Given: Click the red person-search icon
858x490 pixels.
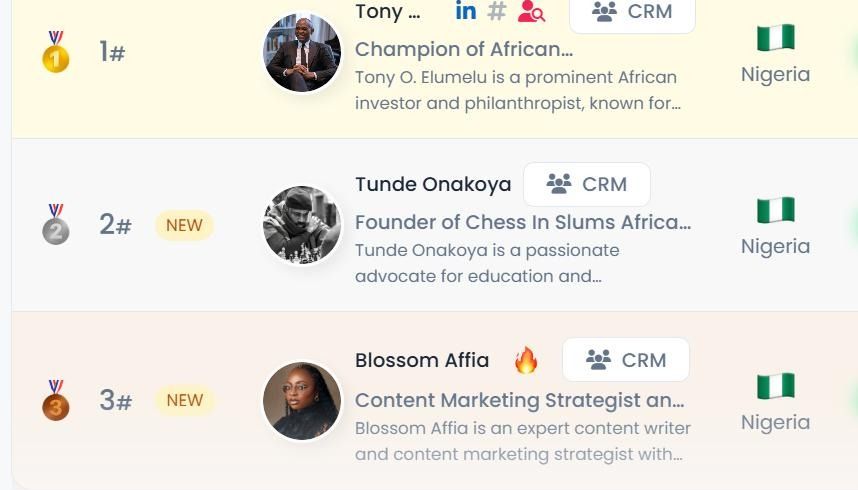Looking at the screenshot, I should [x=531, y=12].
